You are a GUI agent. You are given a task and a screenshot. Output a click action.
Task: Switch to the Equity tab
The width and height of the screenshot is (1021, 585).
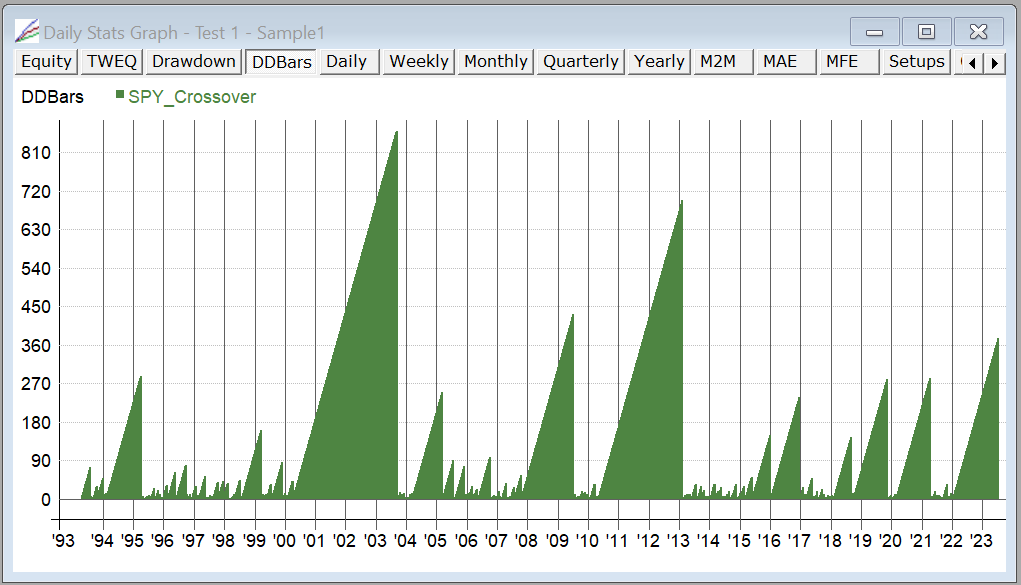pyautogui.click(x=46, y=62)
